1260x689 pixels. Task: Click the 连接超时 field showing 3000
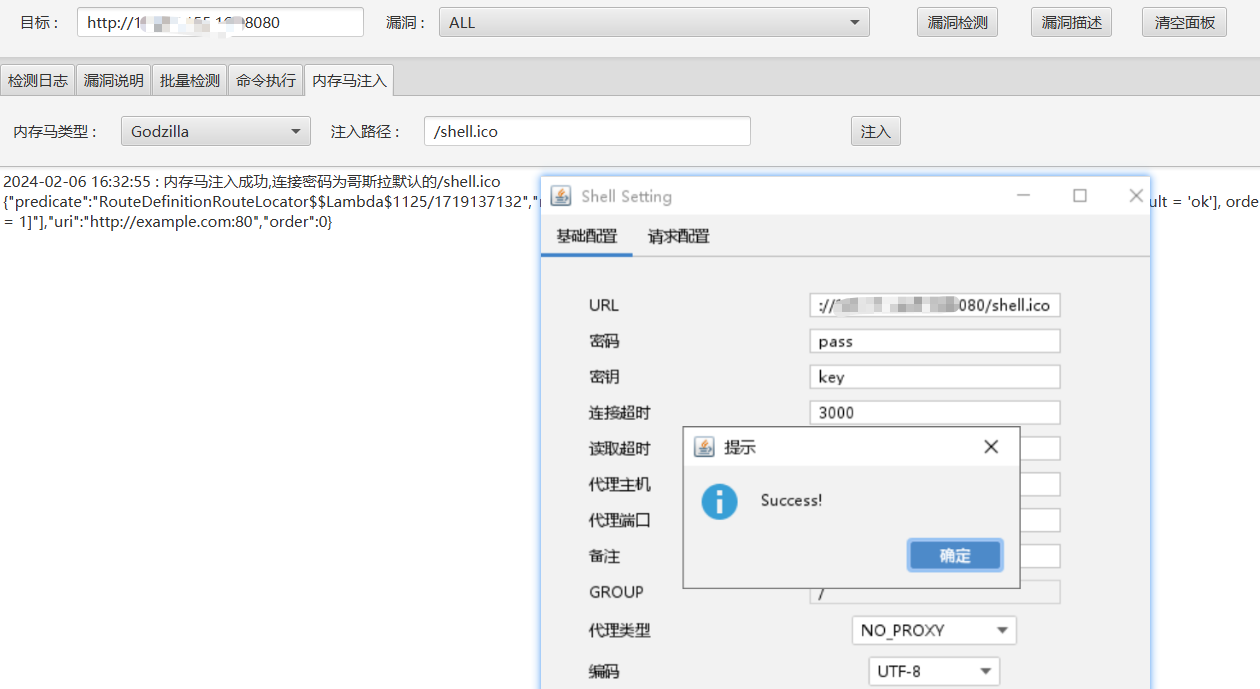pyautogui.click(x=935, y=412)
